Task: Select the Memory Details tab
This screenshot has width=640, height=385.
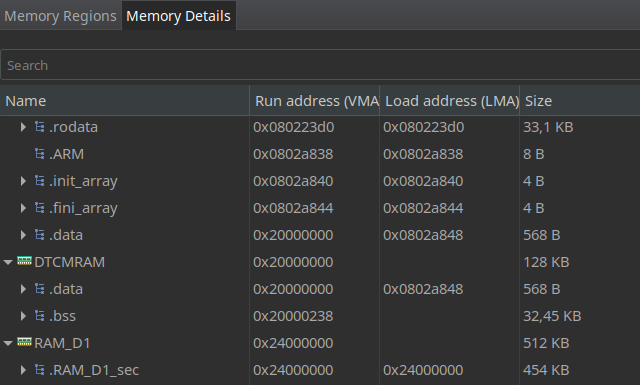Action: point(178,16)
